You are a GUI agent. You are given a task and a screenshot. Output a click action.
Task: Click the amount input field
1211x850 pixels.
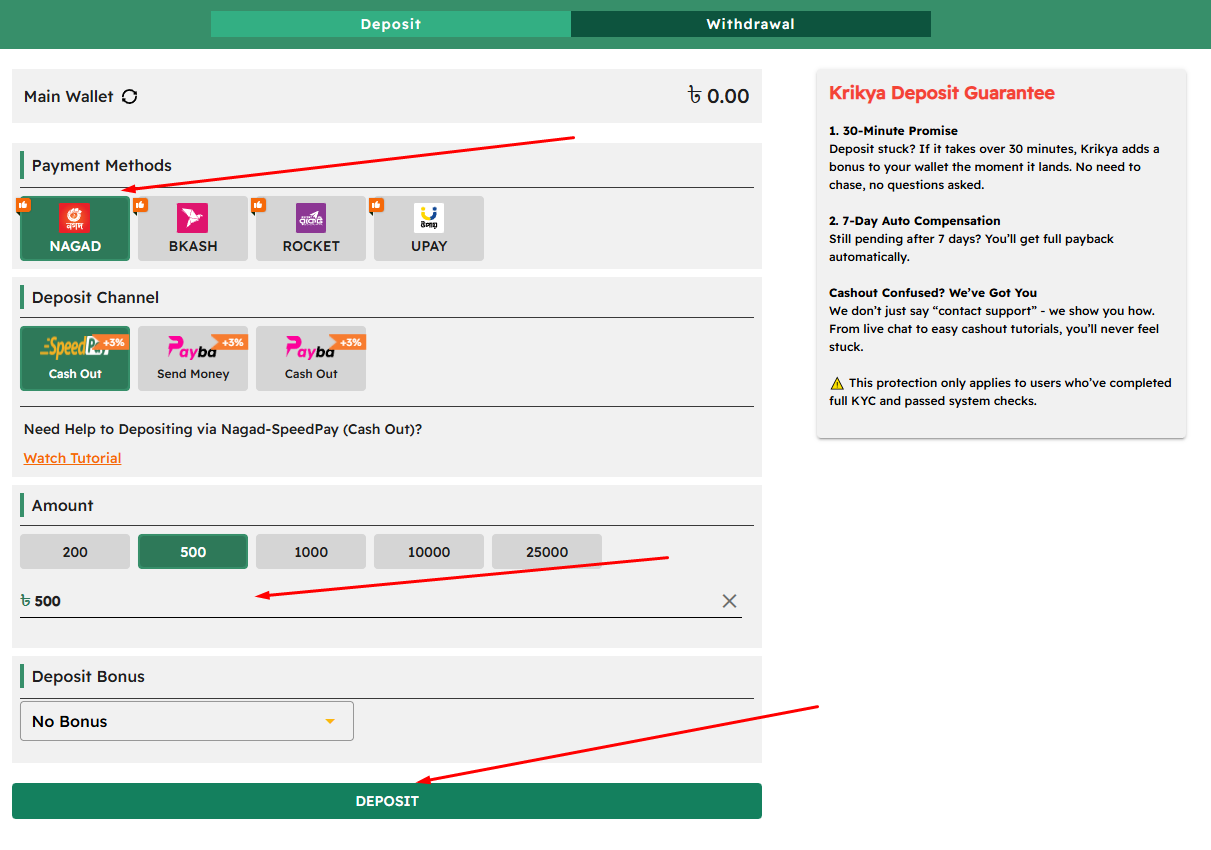[x=370, y=601]
